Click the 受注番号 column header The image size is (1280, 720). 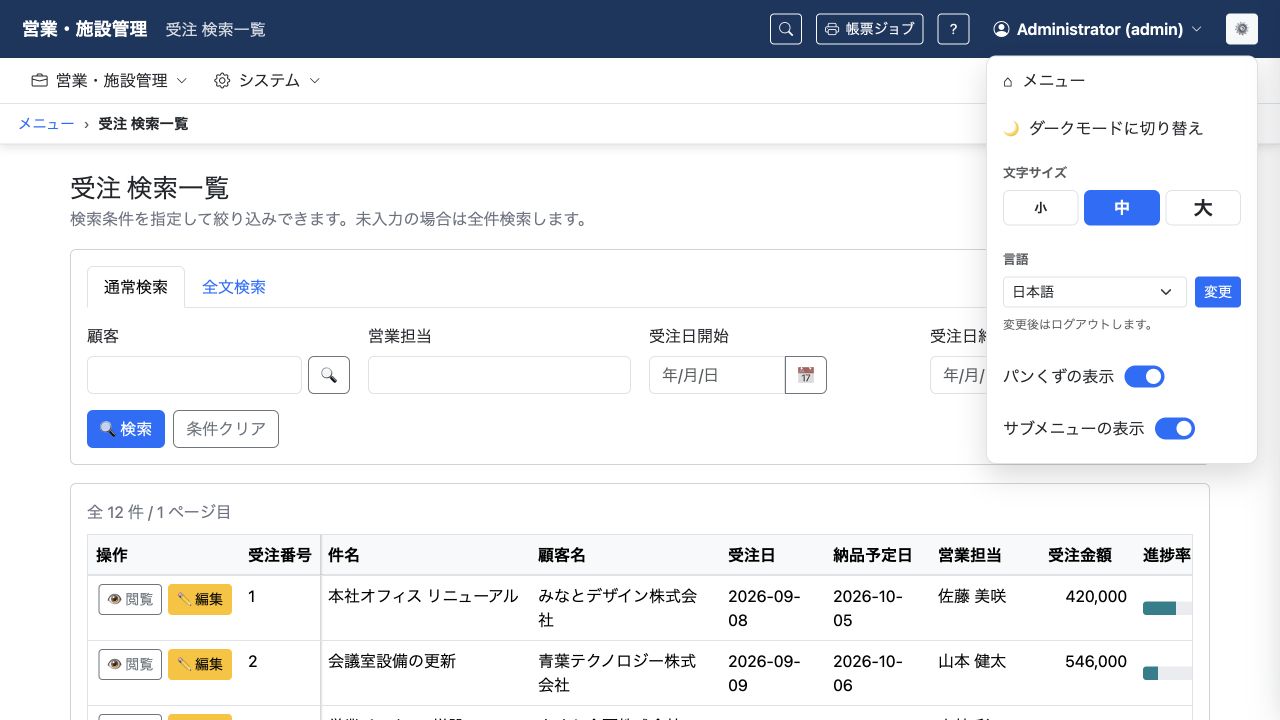(x=280, y=555)
